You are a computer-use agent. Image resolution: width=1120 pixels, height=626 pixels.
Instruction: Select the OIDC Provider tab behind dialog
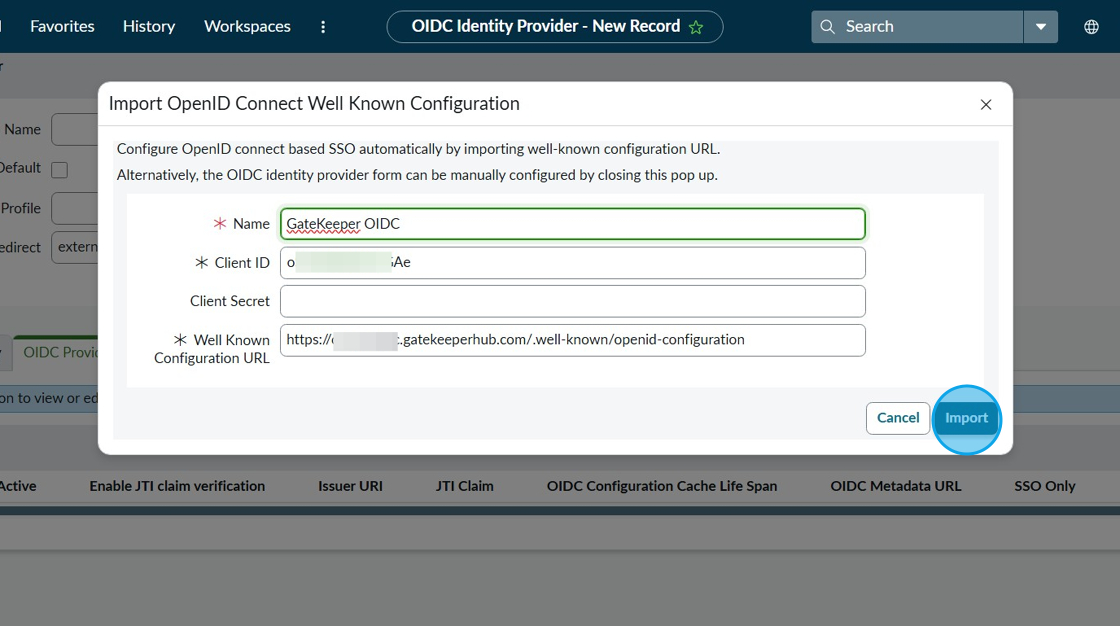point(56,353)
